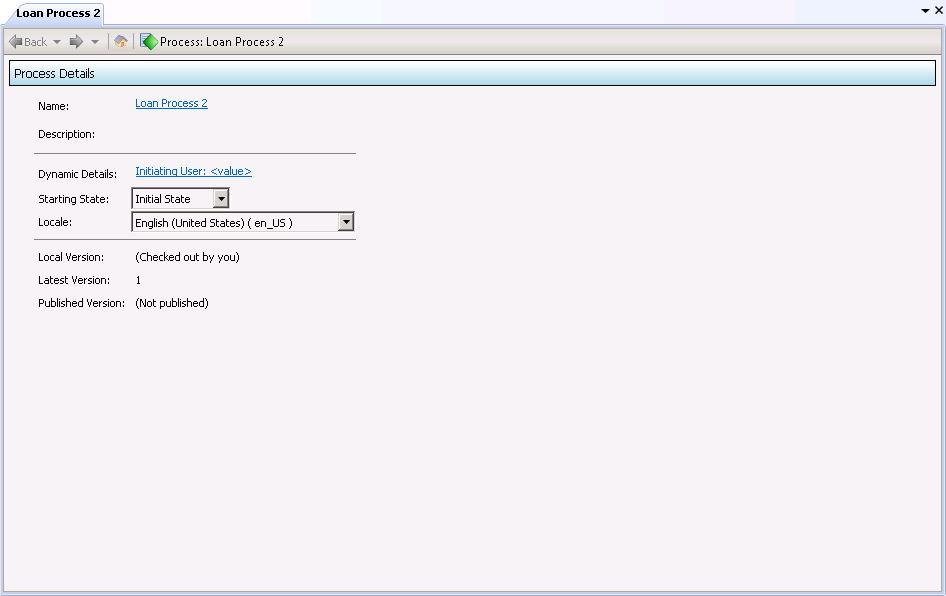Expand the Starting State dropdown arrow
This screenshot has width=946, height=596.
click(221, 199)
